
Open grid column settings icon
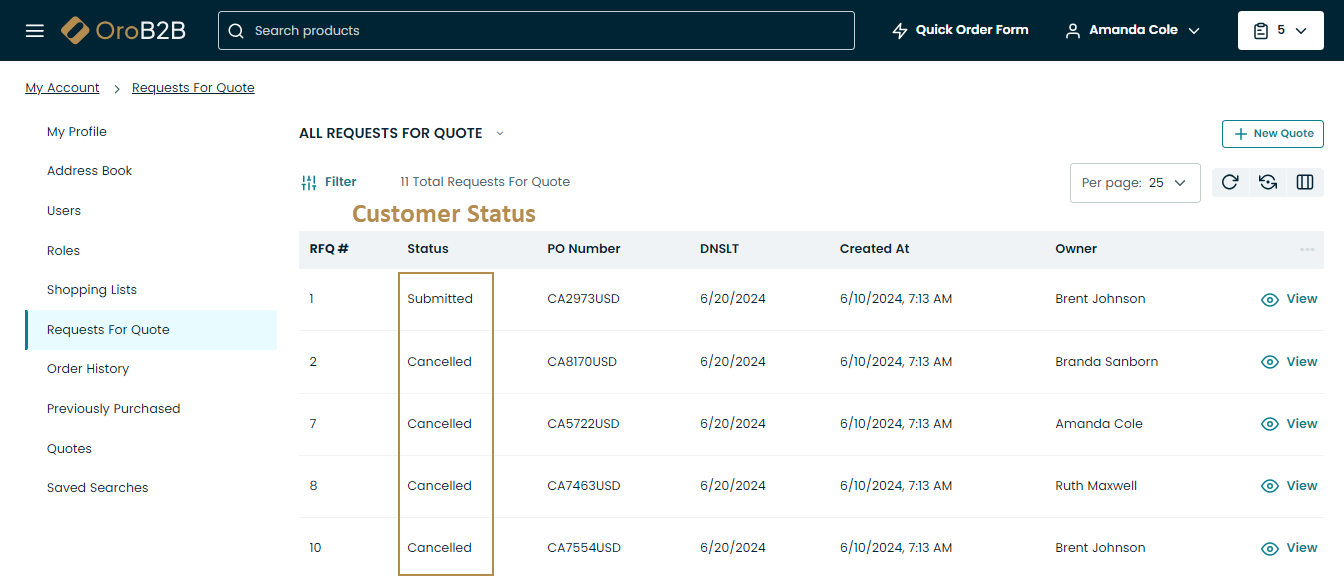coord(1305,182)
